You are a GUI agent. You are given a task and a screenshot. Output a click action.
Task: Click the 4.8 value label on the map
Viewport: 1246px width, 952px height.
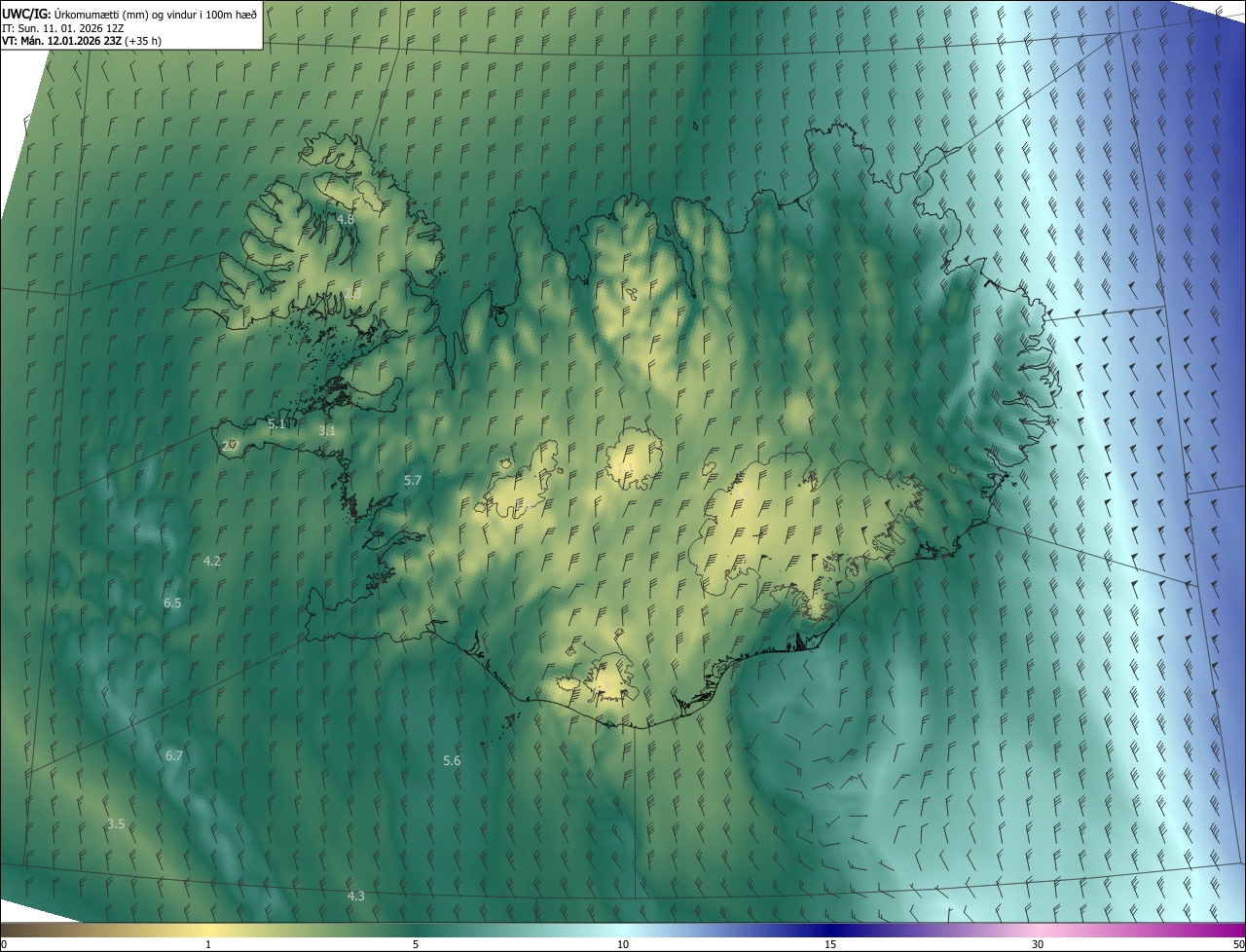(346, 220)
